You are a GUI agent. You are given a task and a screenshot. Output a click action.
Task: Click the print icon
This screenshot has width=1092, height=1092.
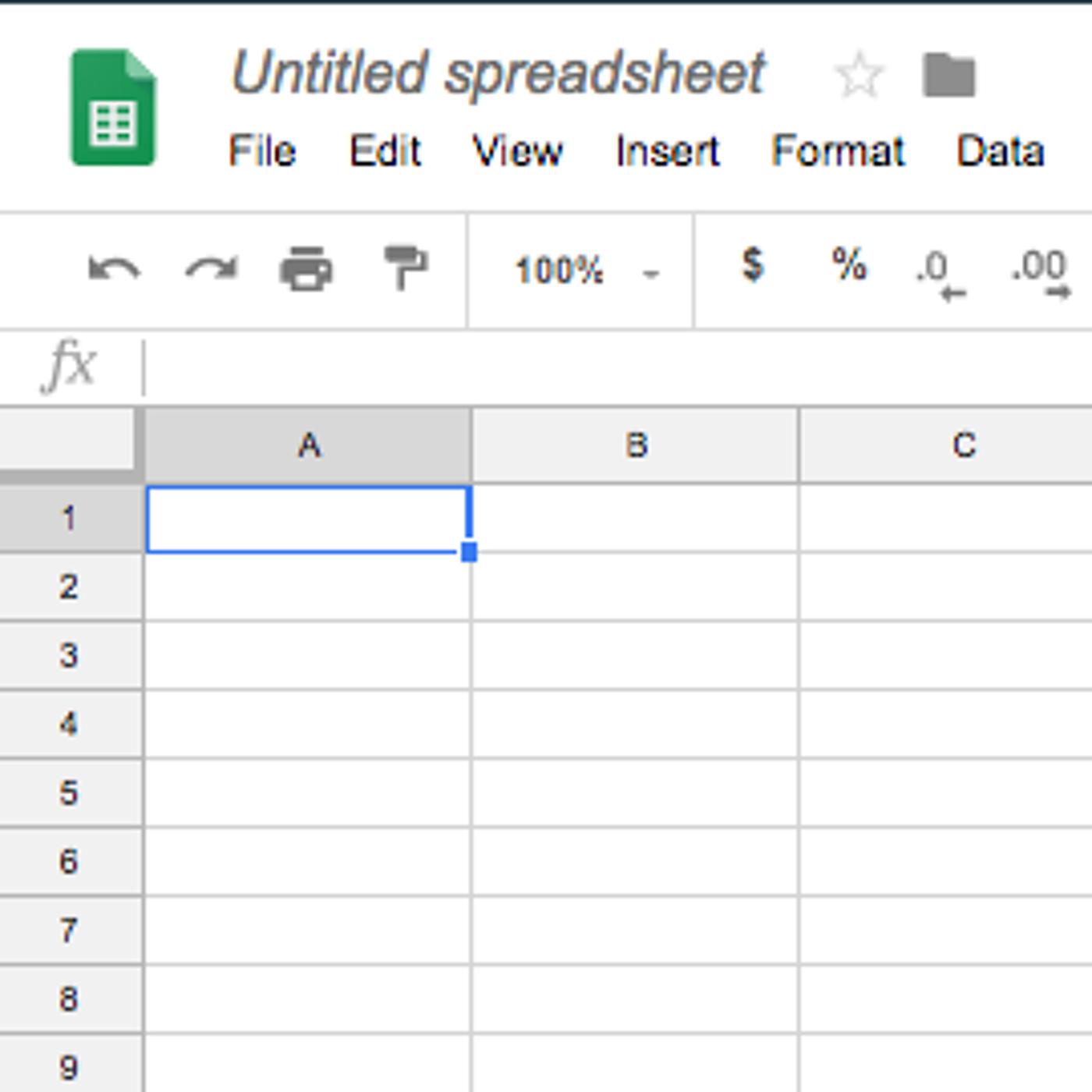(307, 269)
